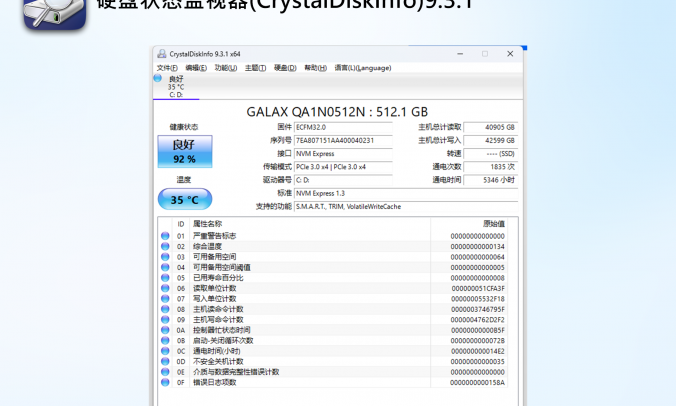Click status orb for attribute 02 综合温度
This screenshot has width=676, height=406.
click(165, 246)
